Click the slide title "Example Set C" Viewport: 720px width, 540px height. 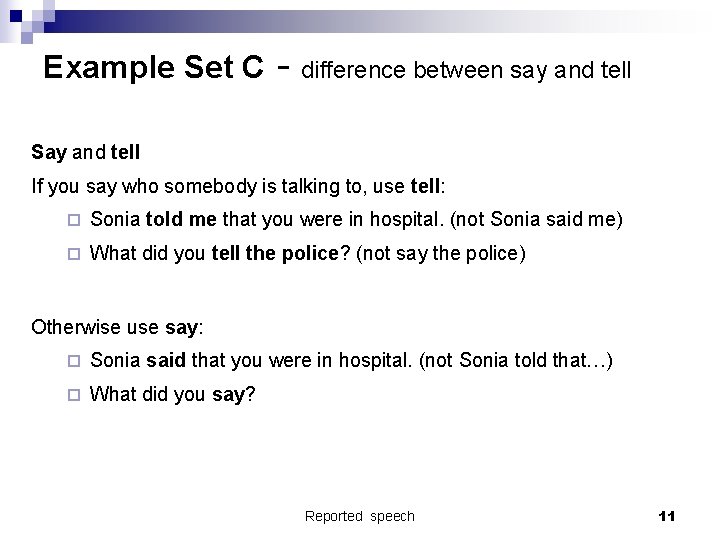[154, 67]
